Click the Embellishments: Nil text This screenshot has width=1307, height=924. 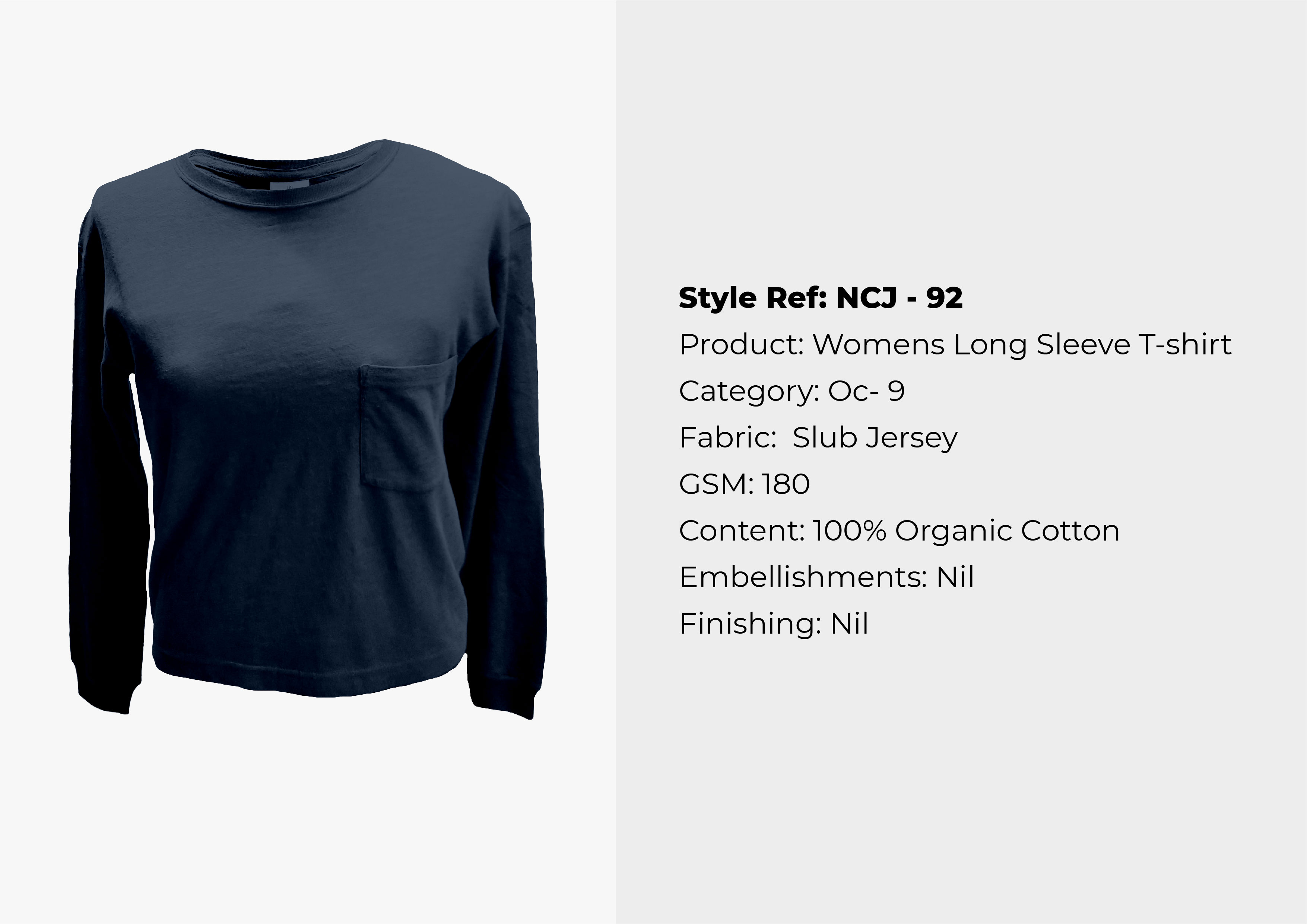pos(827,577)
